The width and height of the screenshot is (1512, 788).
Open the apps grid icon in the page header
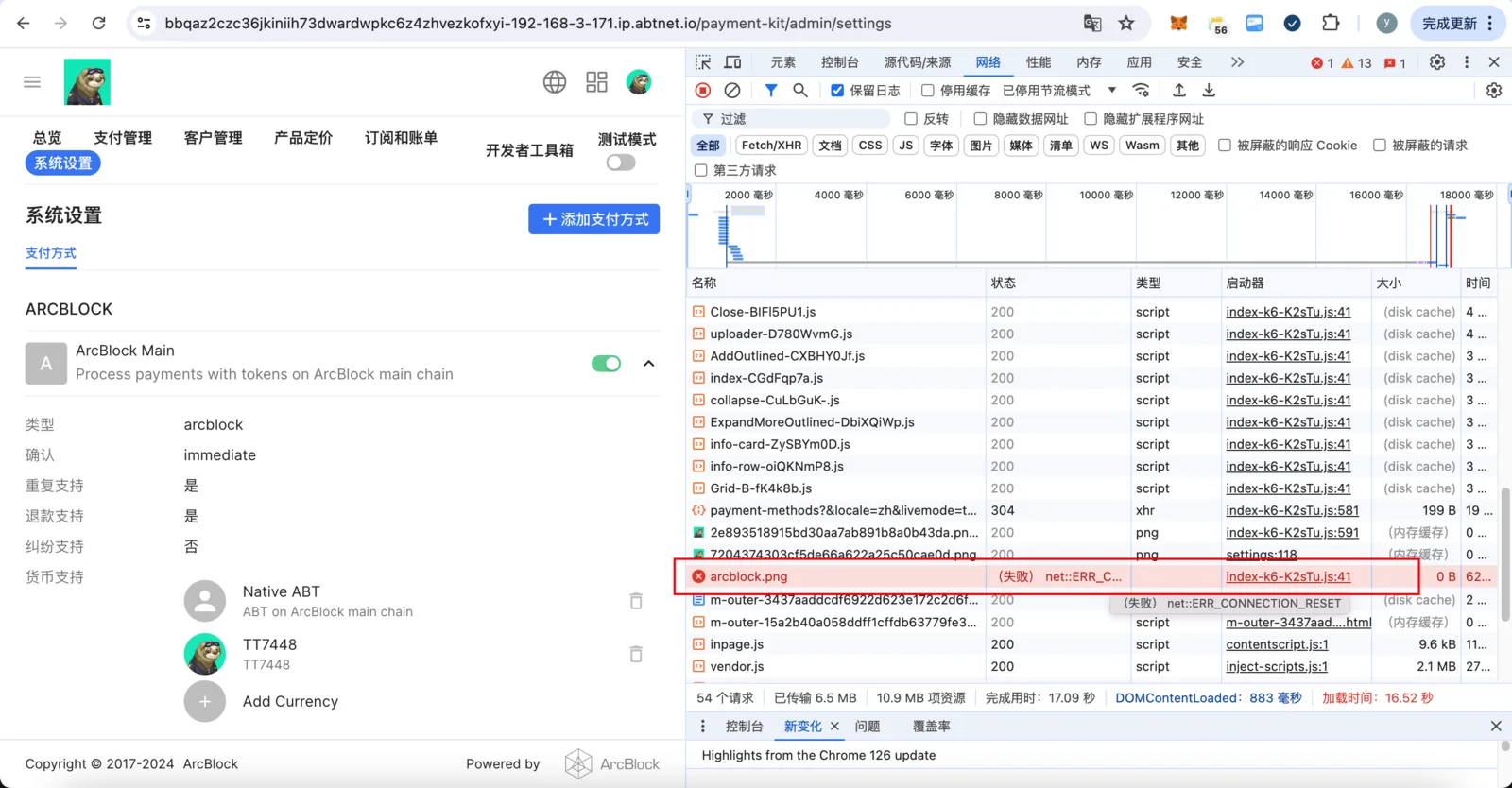coord(596,82)
